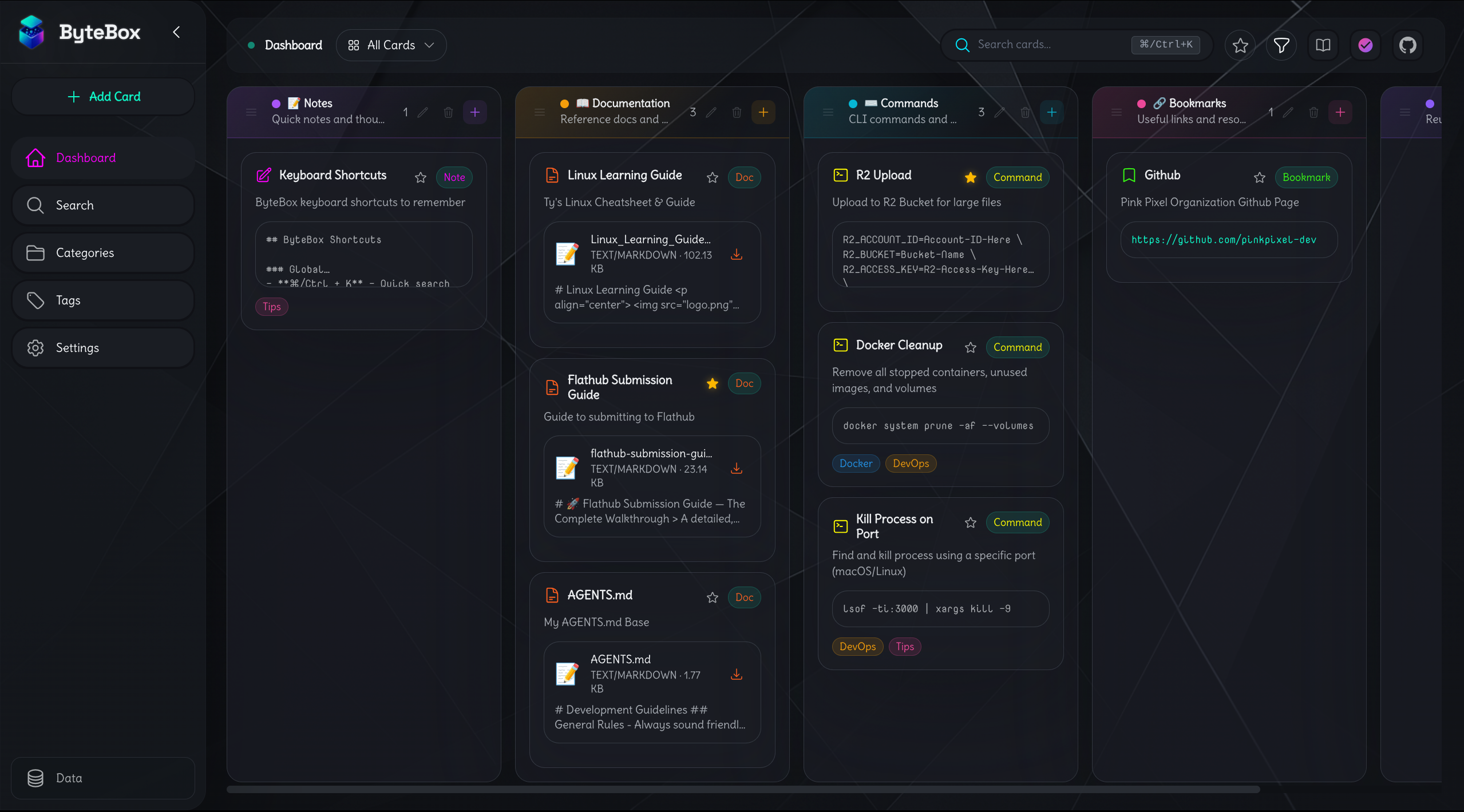Unstar the Flathub Submission Guide card
Screen dimensions: 1464x812
pos(713,383)
